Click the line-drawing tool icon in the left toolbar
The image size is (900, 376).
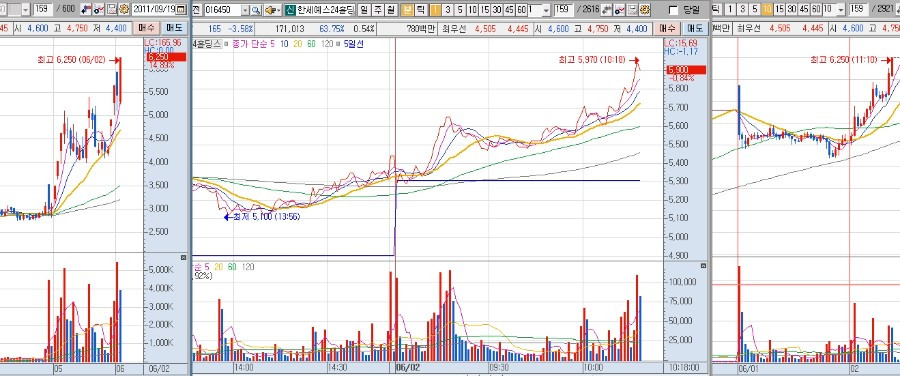click(x=98, y=9)
